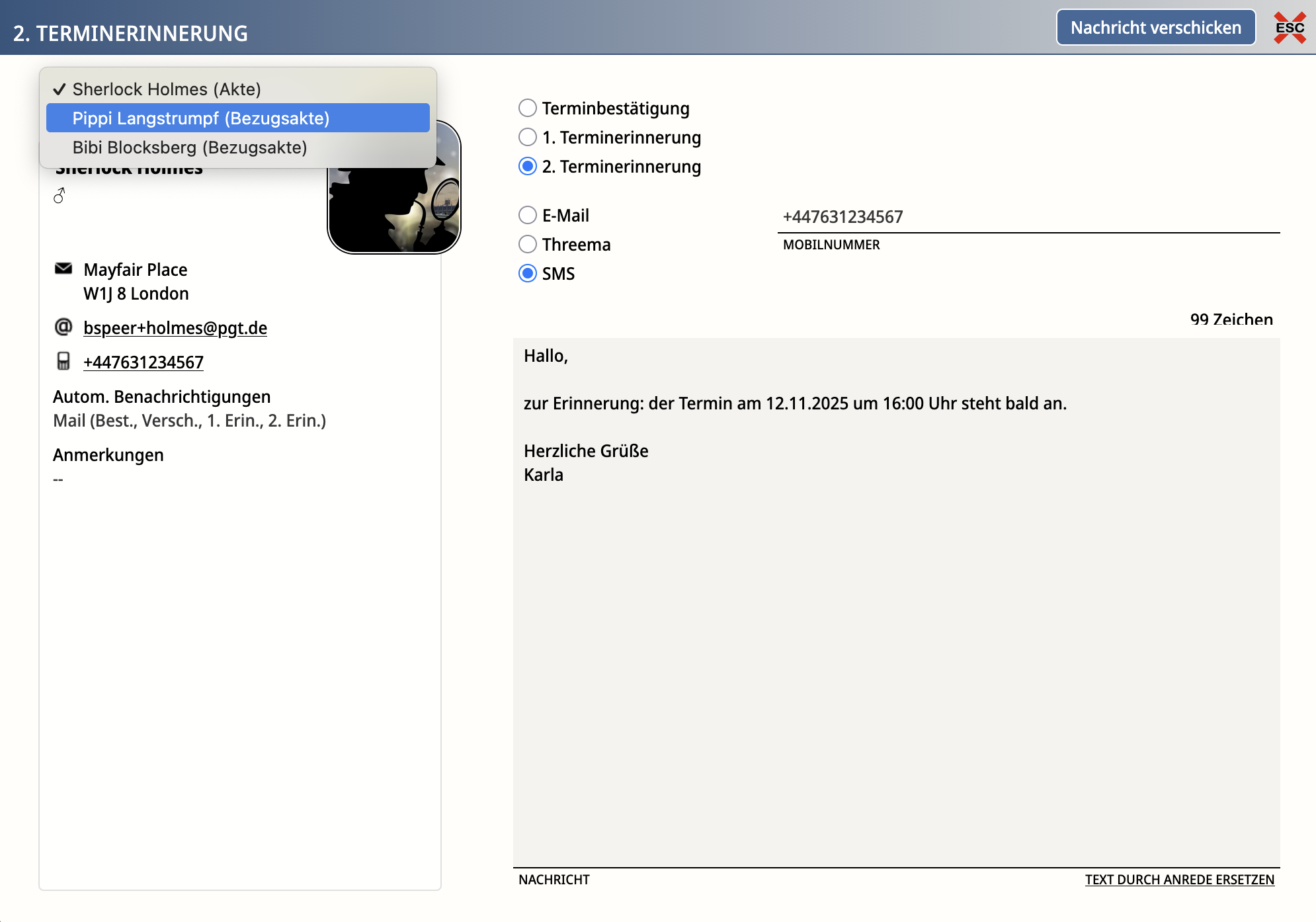This screenshot has width=1316, height=922.
Task: Select Terminbestätigung radio button
Action: [x=528, y=108]
